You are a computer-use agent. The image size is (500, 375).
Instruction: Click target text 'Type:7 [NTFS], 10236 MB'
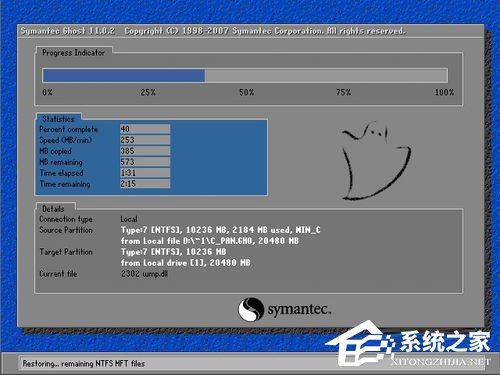click(x=173, y=252)
